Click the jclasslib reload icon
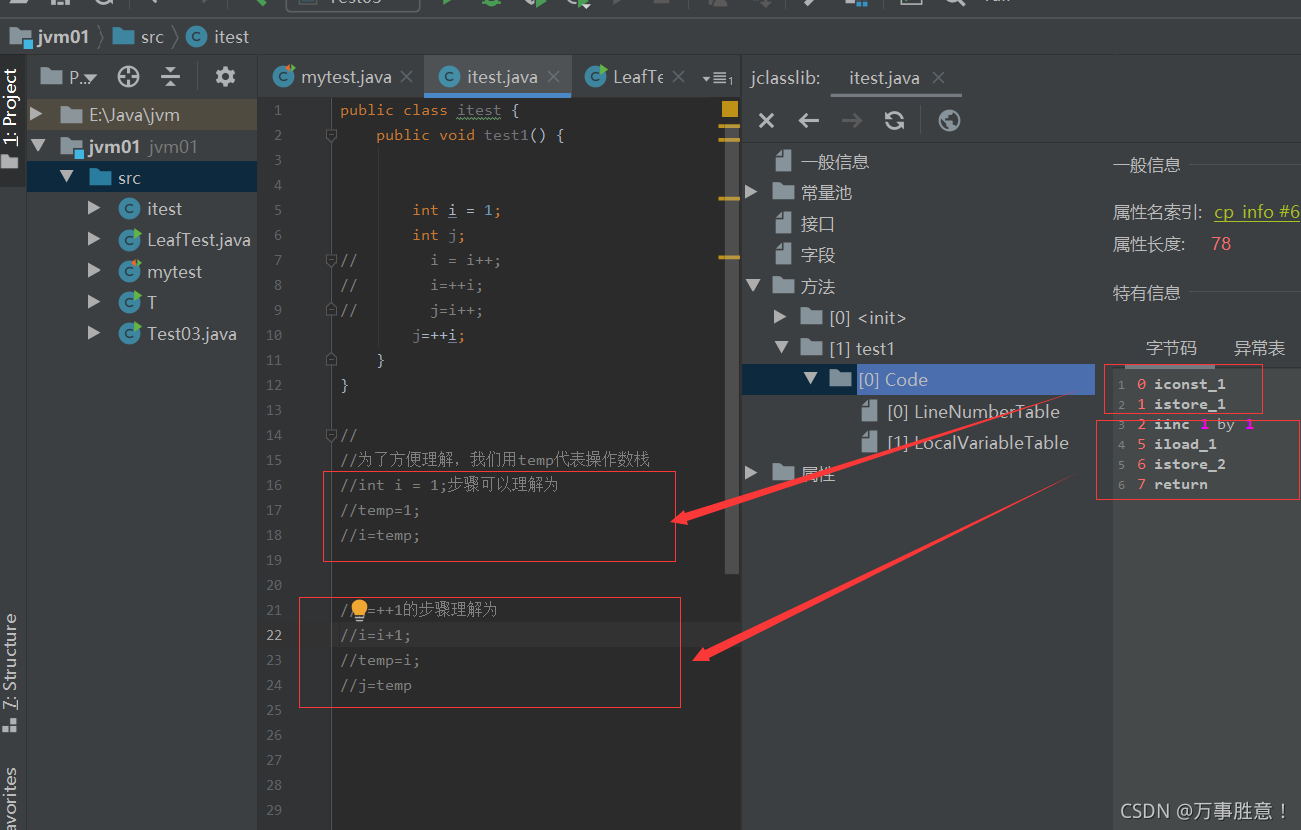 coord(895,121)
